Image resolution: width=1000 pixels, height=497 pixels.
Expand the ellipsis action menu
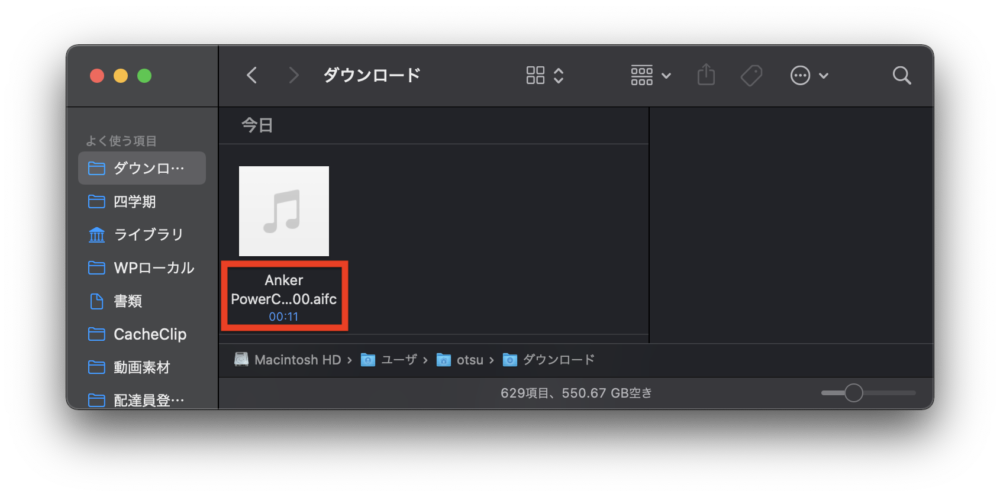pyautogui.click(x=808, y=75)
